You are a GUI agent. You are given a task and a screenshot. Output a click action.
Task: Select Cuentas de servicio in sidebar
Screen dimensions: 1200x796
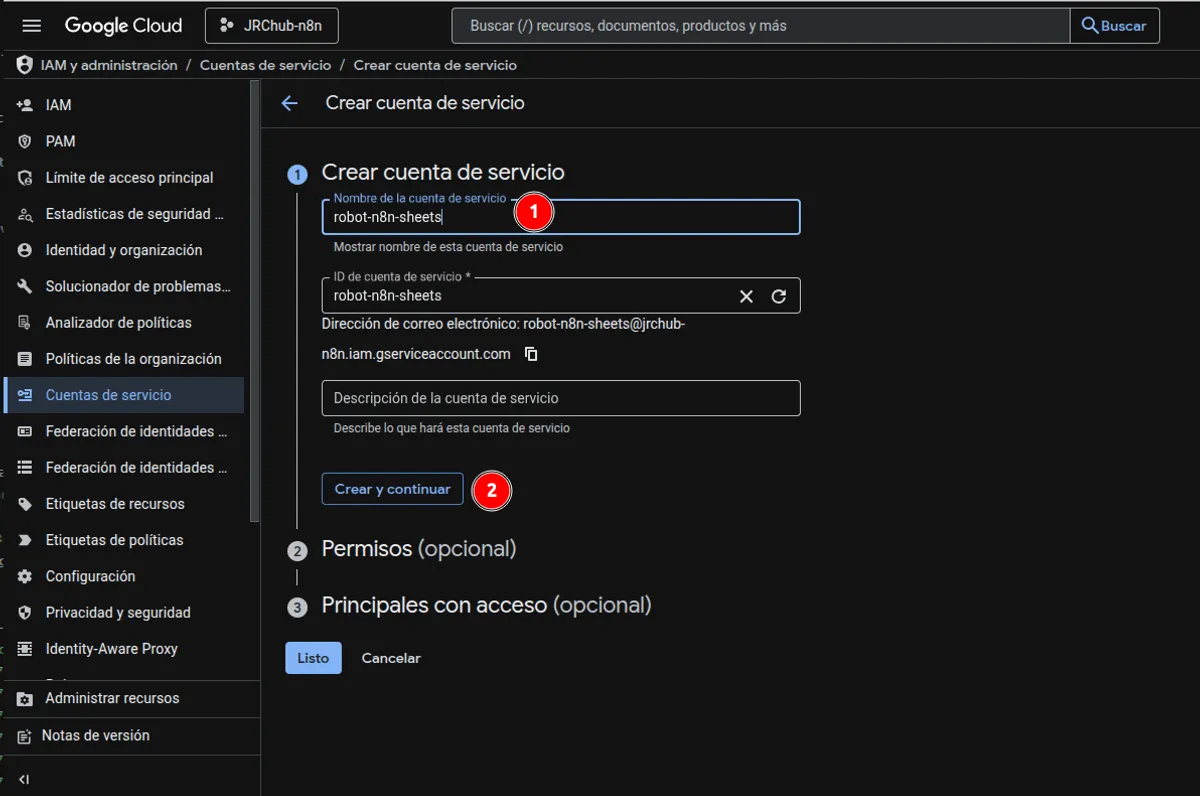point(124,395)
